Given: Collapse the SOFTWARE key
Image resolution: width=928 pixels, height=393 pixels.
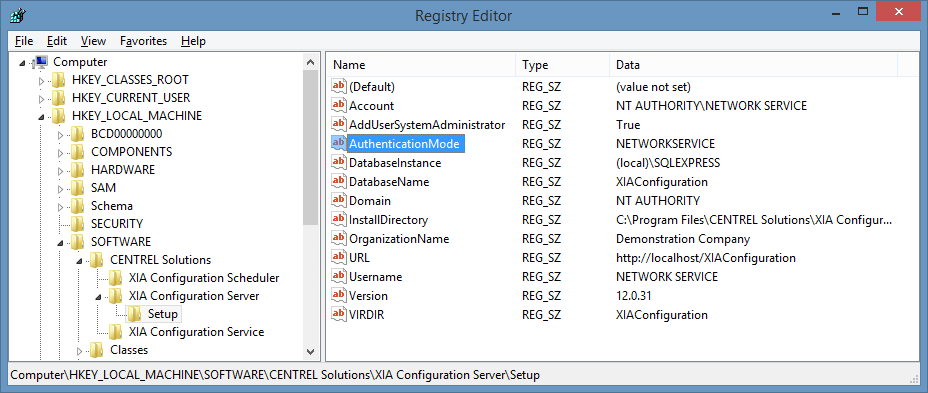Looking at the screenshot, I should 61,242.
